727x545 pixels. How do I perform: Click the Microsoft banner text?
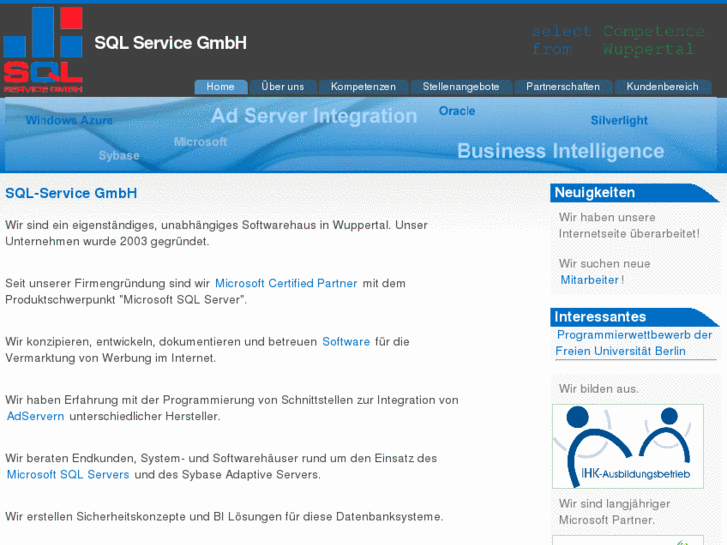coord(200,142)
